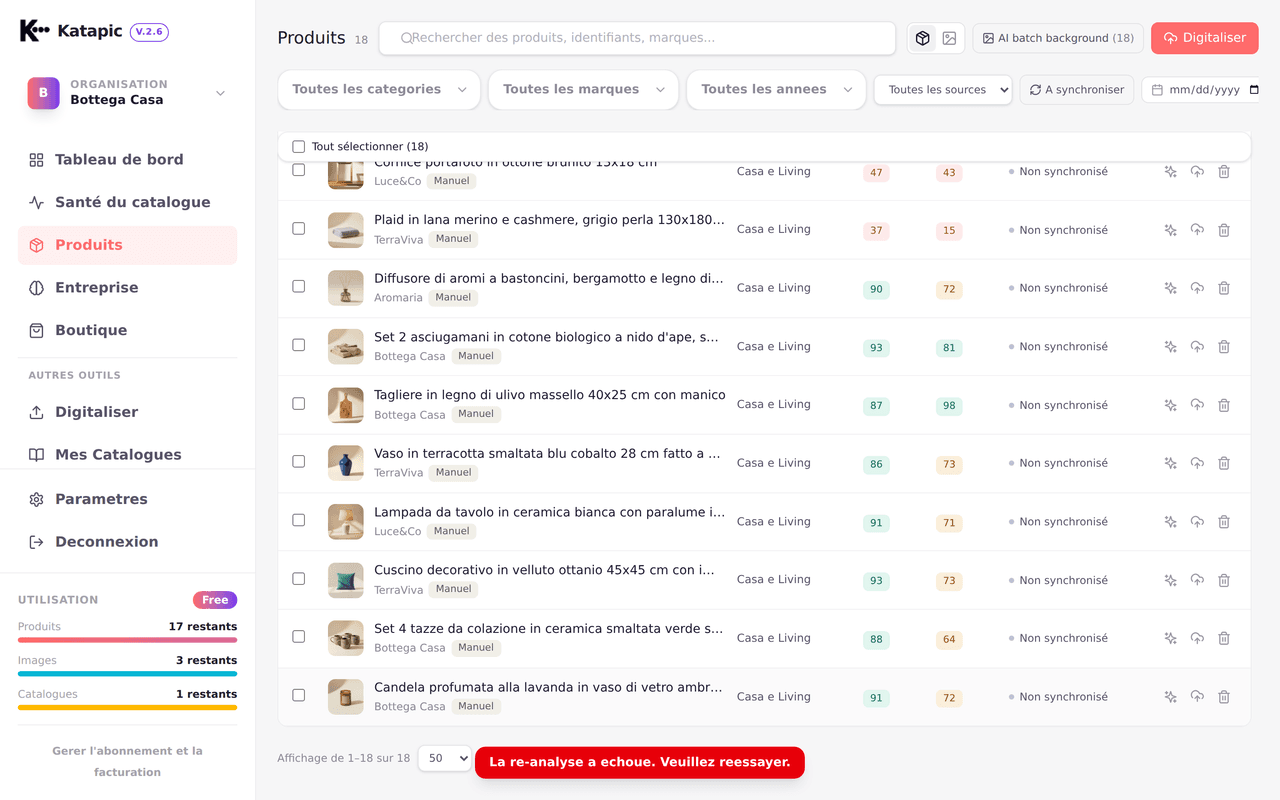Tick the checkbox for Vaso in terracotta
This screenshot has height=800, width=1280.
click(298, 462)
